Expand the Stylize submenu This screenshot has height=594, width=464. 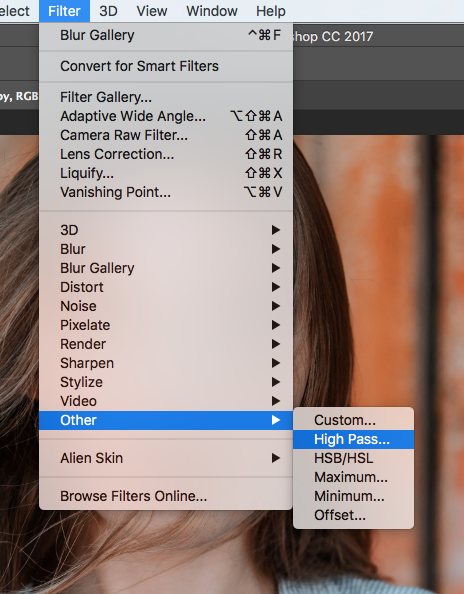click(166, 382)
